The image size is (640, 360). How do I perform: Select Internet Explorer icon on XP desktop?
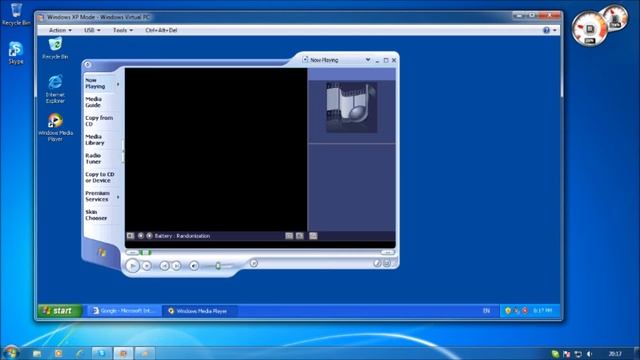tap(55, 89)
